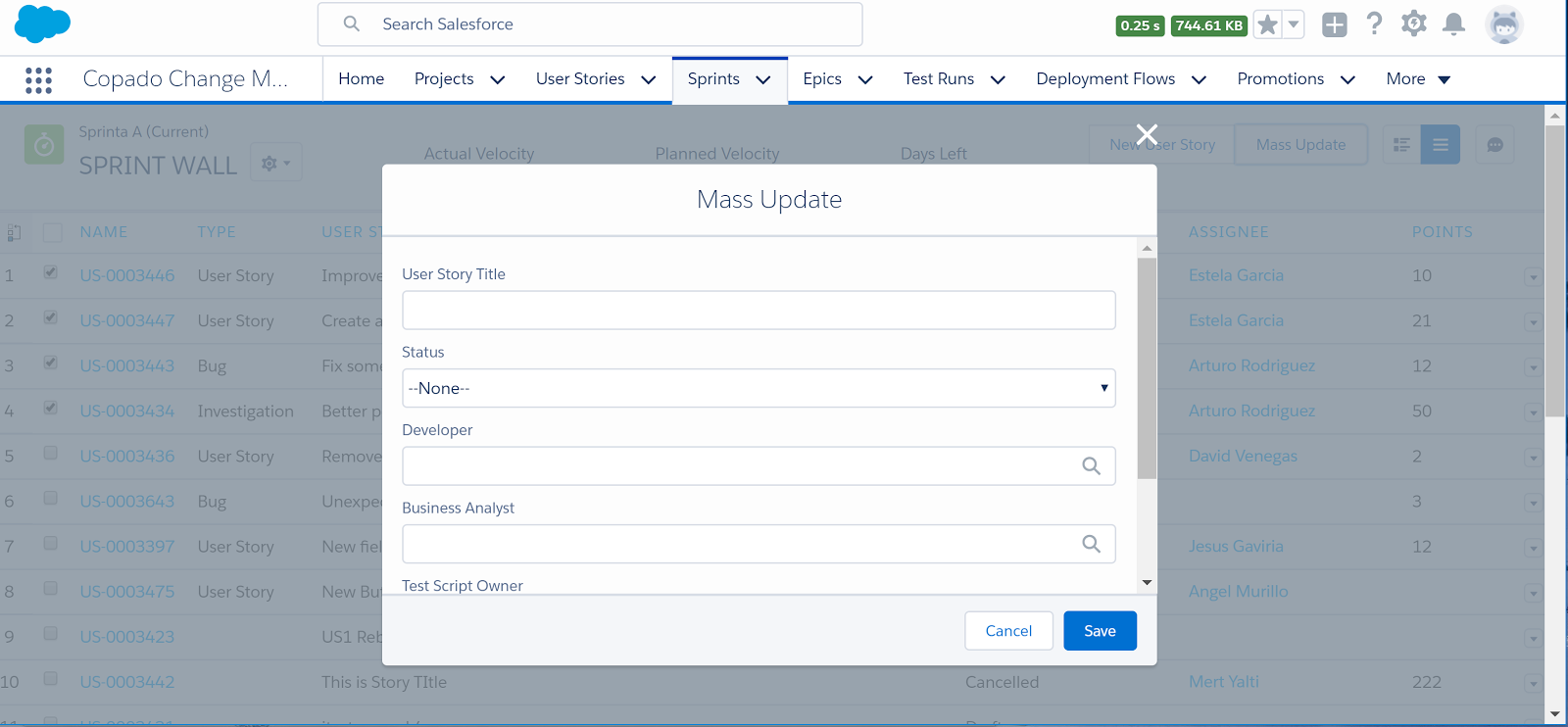This screenshot has height=727, width=1568.
Task: Click the magnifier icon in the search bar
Action: click(352, 24)
